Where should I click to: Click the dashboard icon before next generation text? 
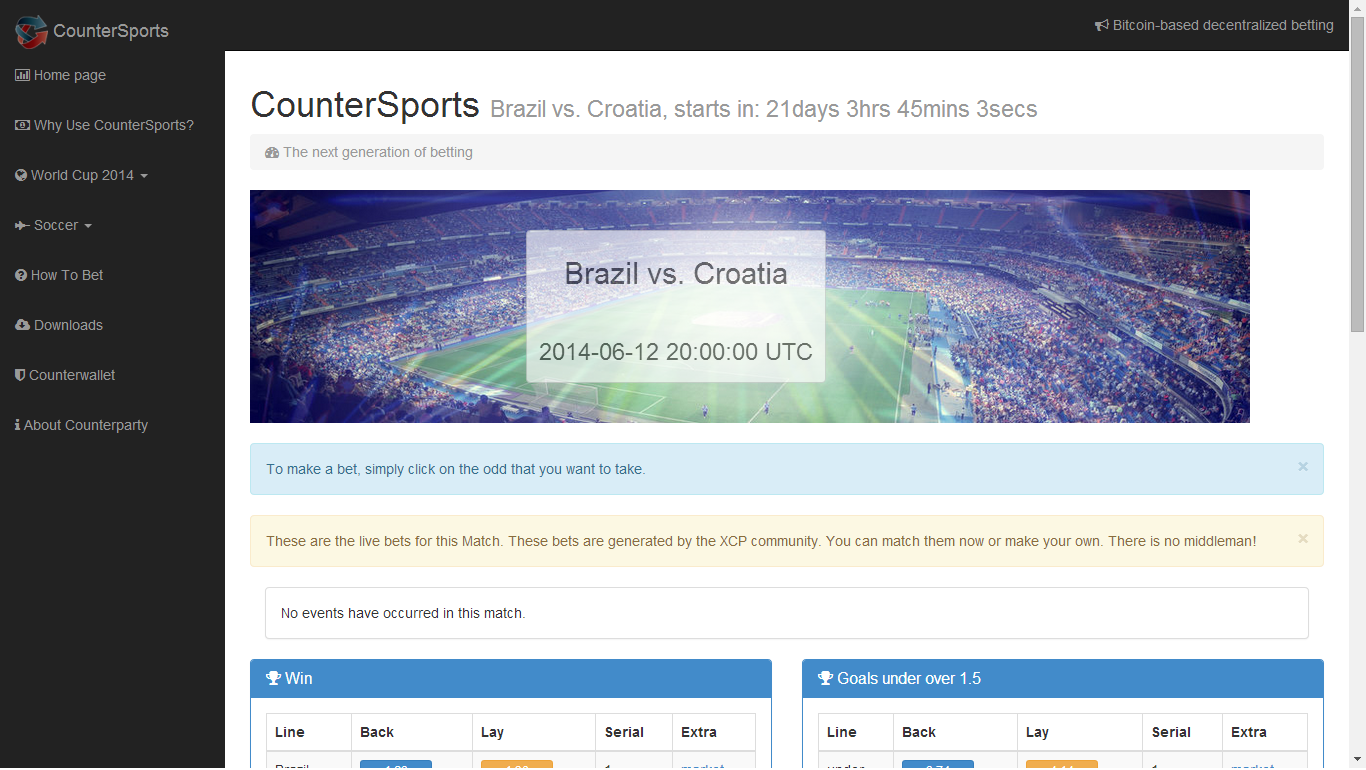pos(272,153)
